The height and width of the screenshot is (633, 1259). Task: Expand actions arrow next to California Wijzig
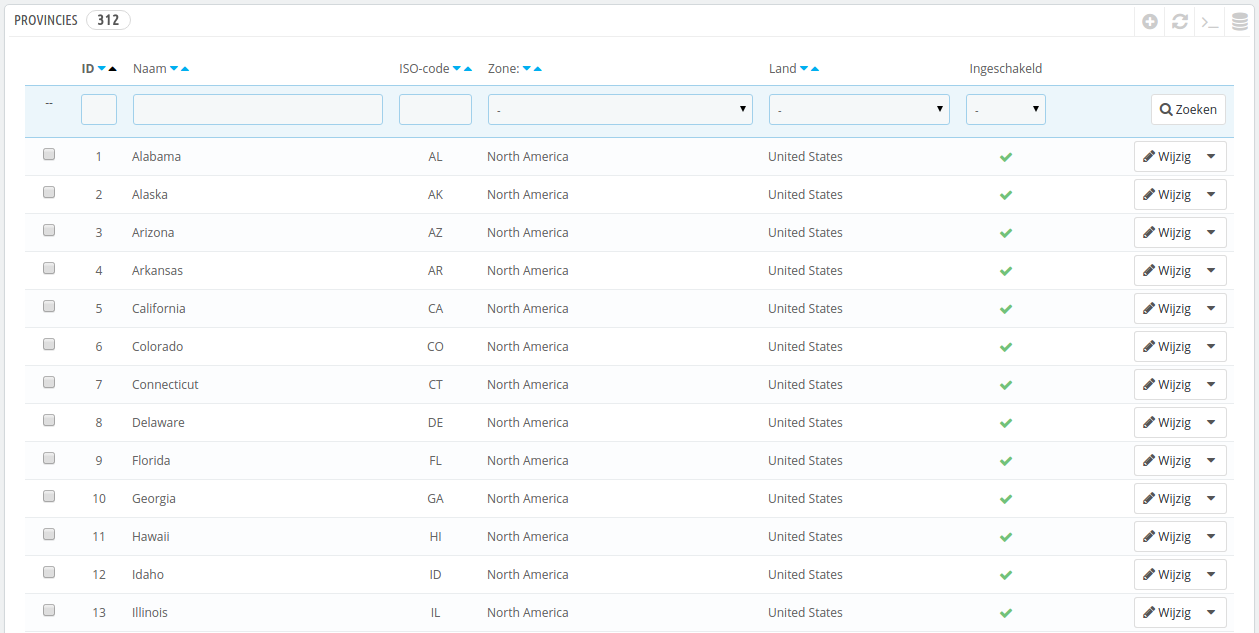pos(1212,309)
